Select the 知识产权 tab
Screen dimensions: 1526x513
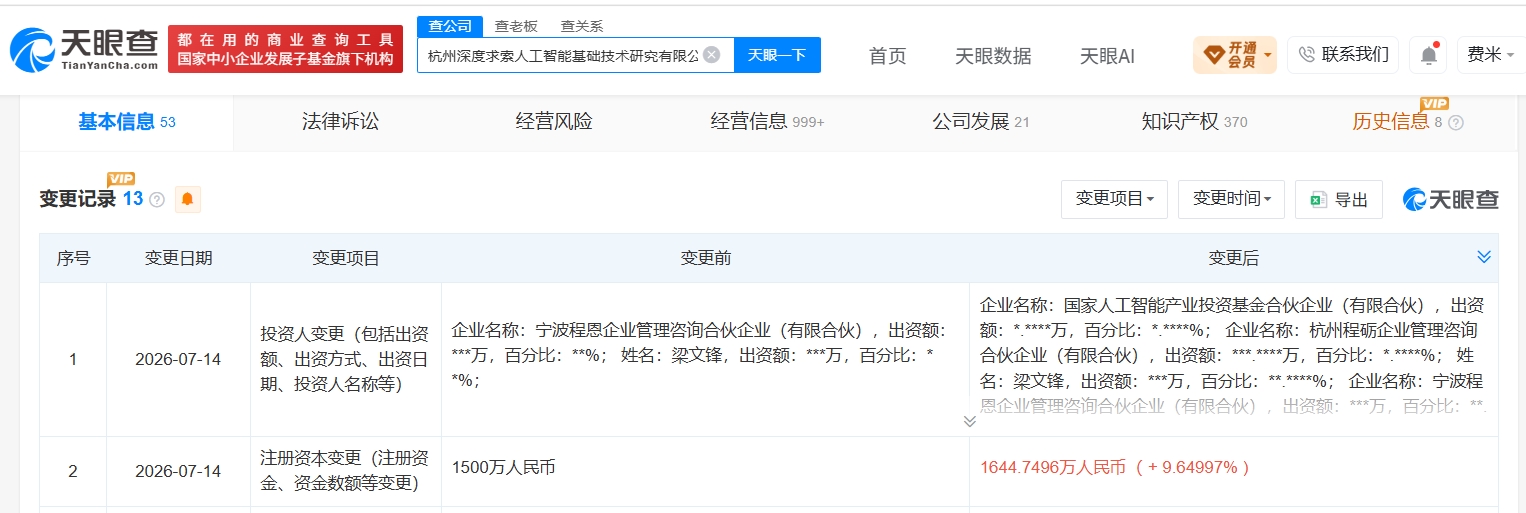pyautogui.click(x=1194, y=122)
